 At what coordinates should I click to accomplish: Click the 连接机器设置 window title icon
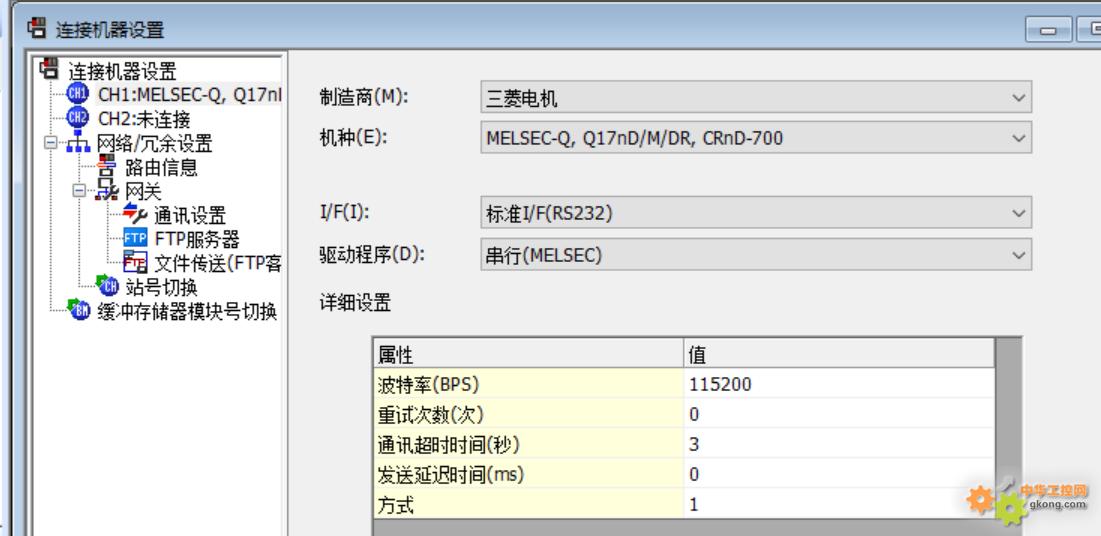tap(37, 29)
